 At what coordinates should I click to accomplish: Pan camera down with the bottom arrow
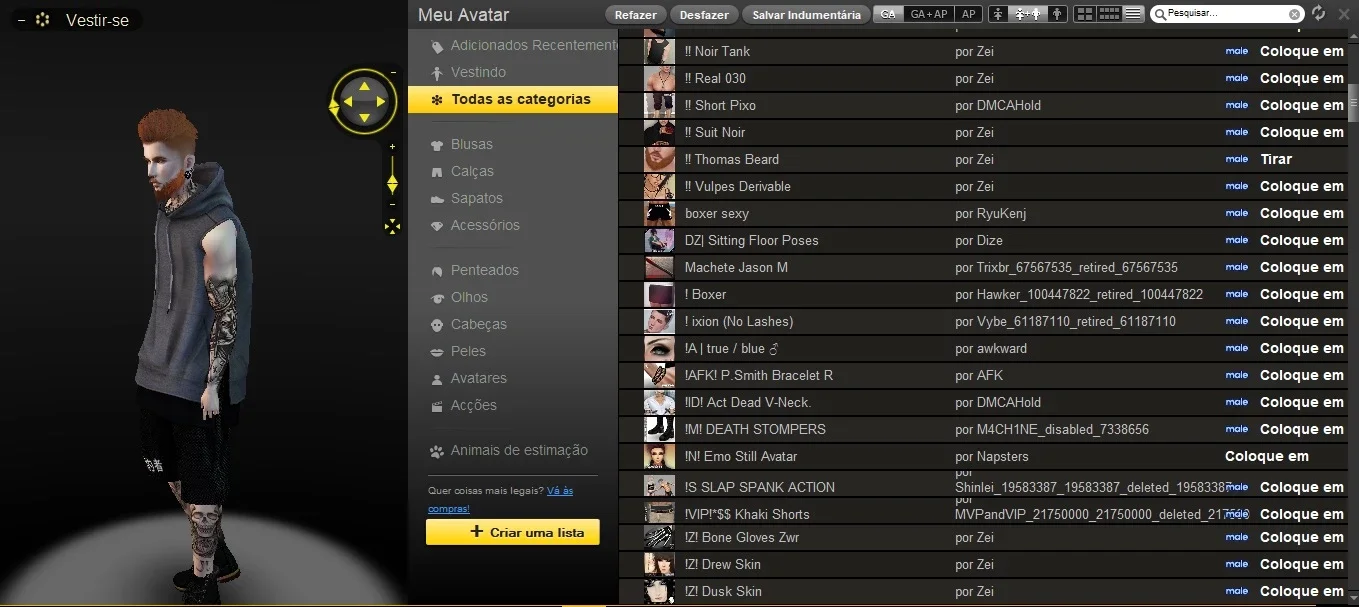click(364, 118)
